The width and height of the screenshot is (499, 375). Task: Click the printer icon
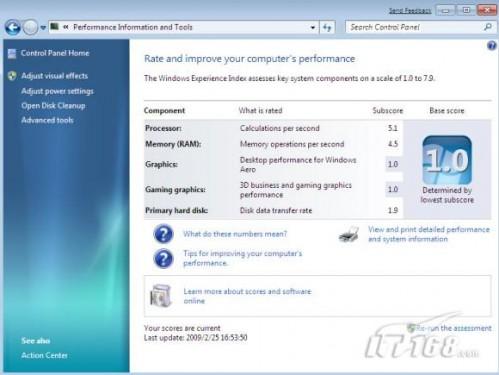(349, 234)
